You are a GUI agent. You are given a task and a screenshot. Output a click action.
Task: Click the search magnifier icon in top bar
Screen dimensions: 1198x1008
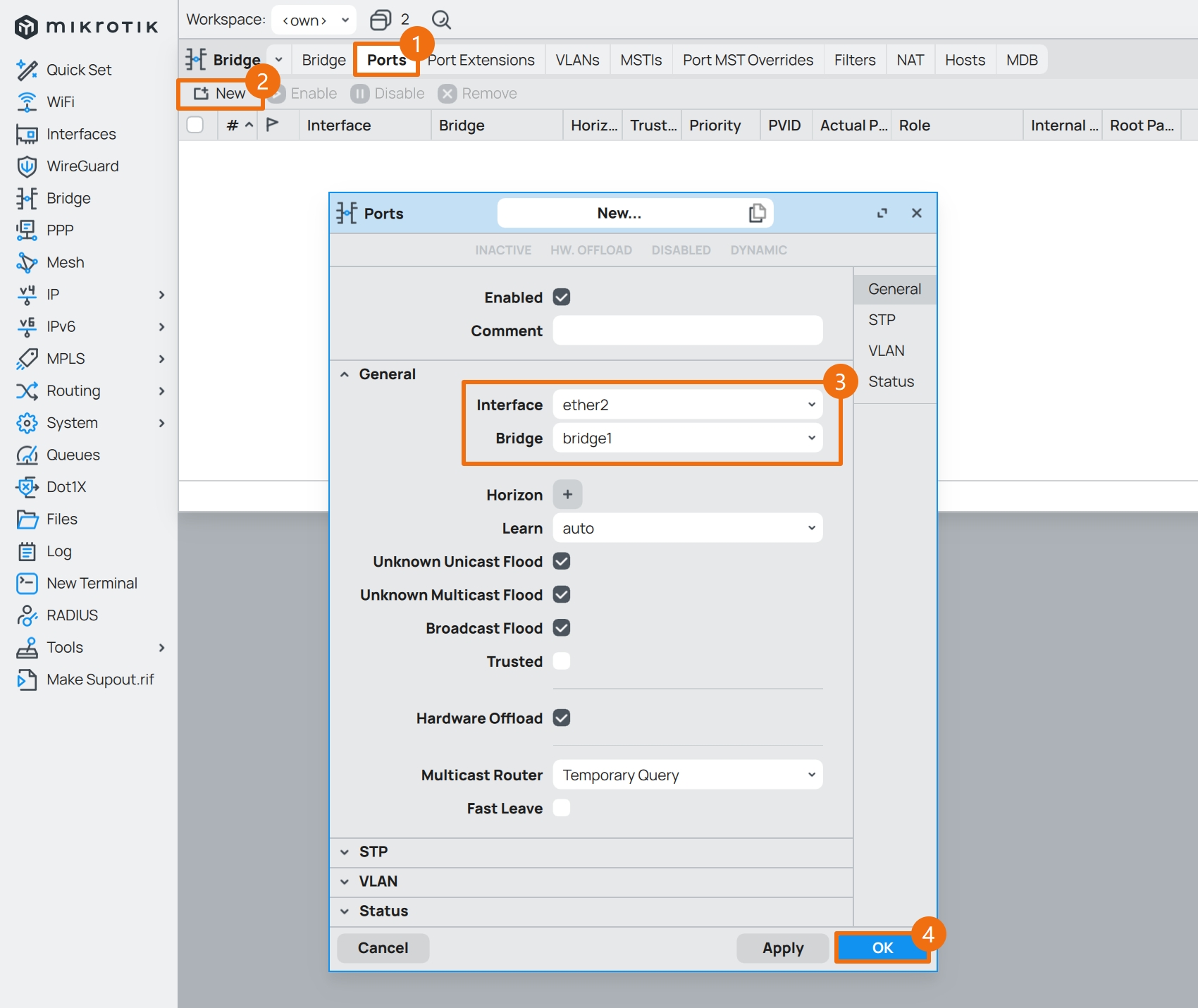pyautogui.click(x=441, y=20)
